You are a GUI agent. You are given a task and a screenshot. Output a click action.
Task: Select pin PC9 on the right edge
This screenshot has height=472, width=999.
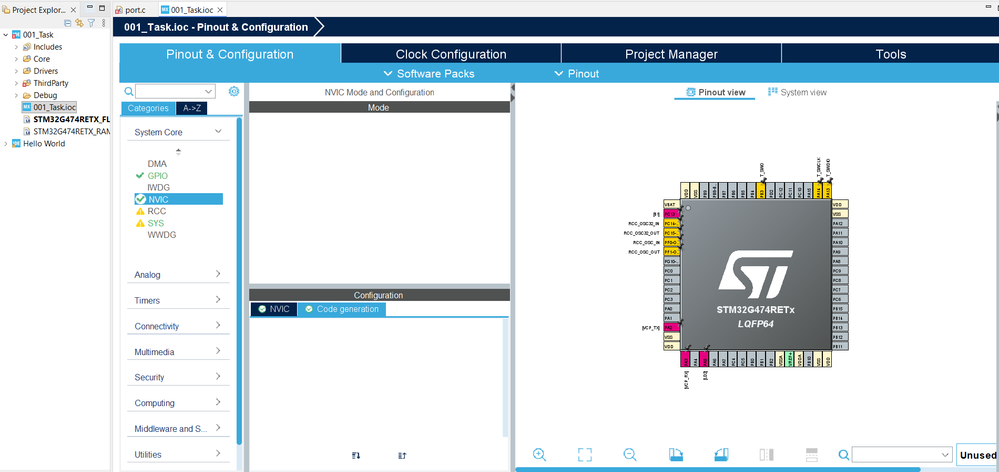click(840, 271)
